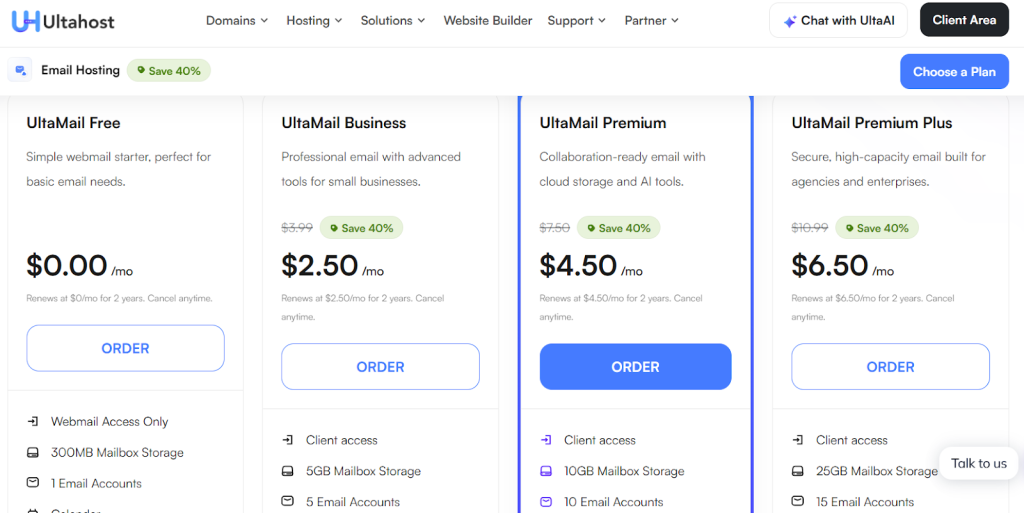Order the UltaMail Premium plan
The height and width of the screenshot is (513, 1024).
coord(635,367)
